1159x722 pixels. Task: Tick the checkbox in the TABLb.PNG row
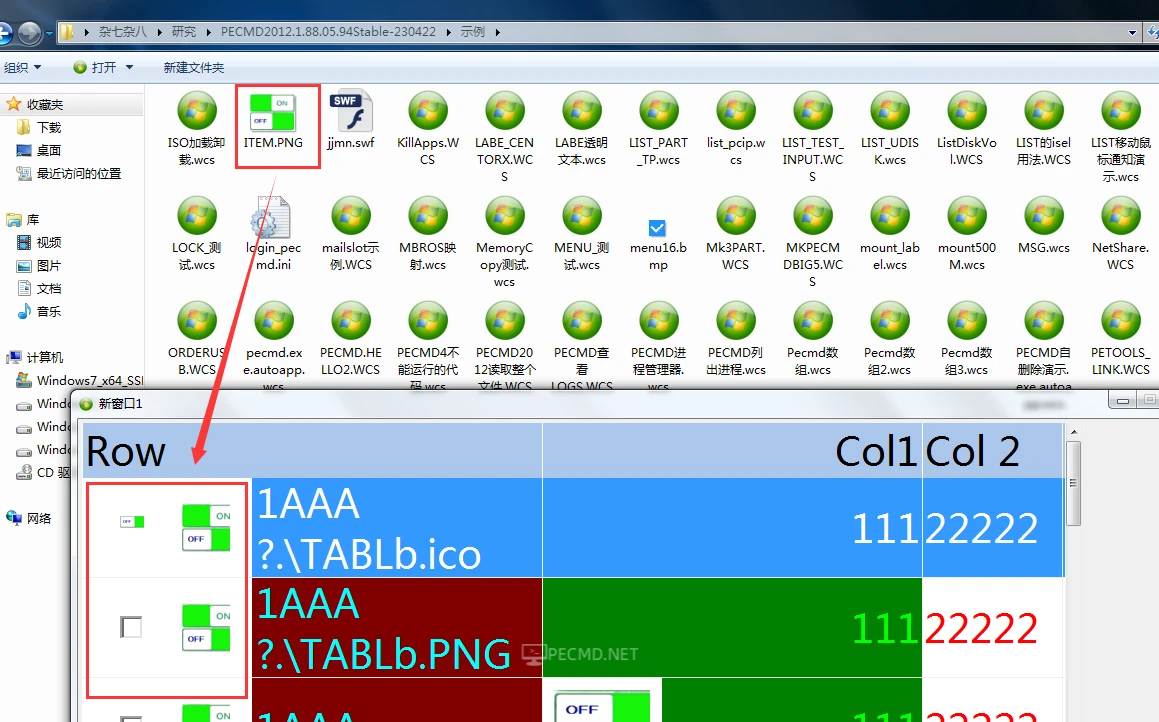click(x=131, y=627)
